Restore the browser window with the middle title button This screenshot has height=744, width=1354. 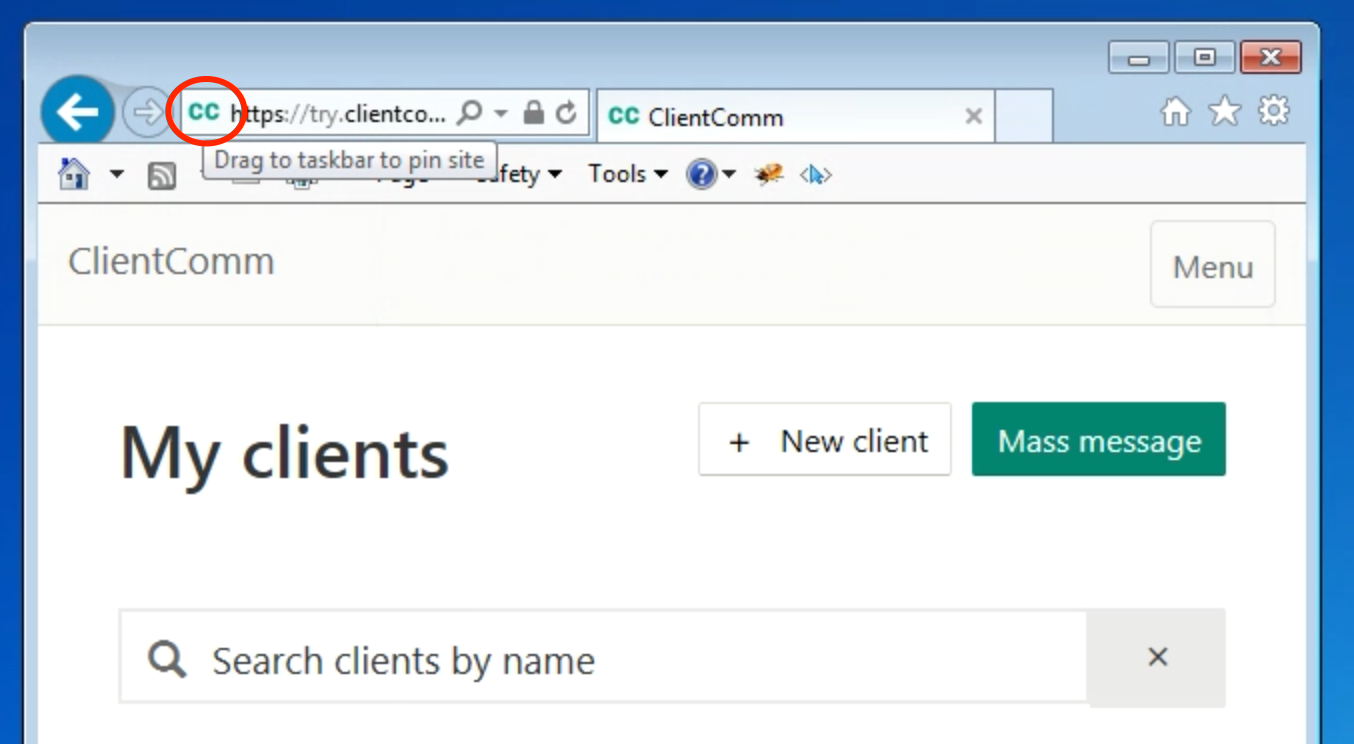[1205, 57]
